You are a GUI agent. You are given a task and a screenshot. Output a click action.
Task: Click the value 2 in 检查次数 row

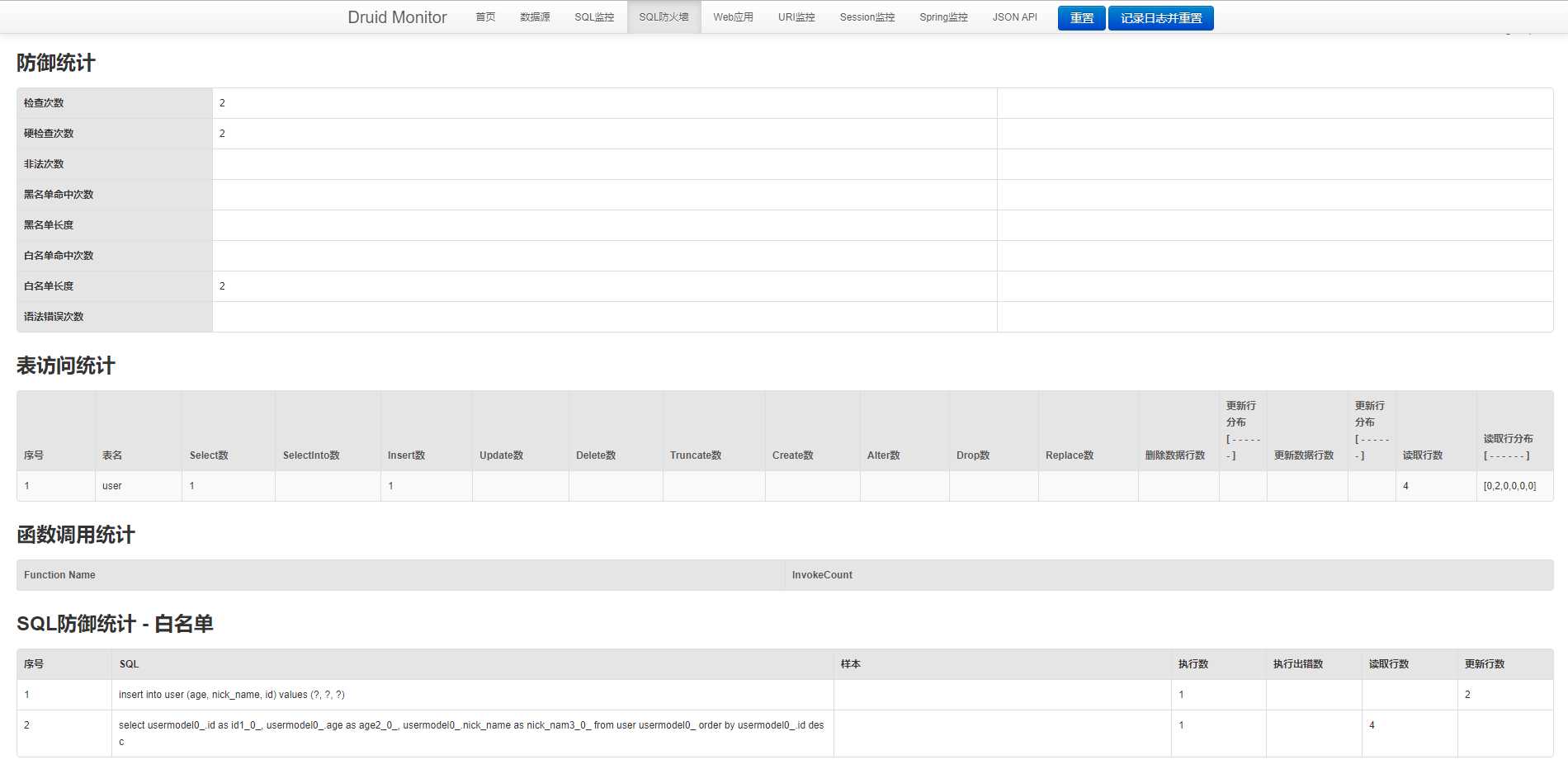point(222,103)
